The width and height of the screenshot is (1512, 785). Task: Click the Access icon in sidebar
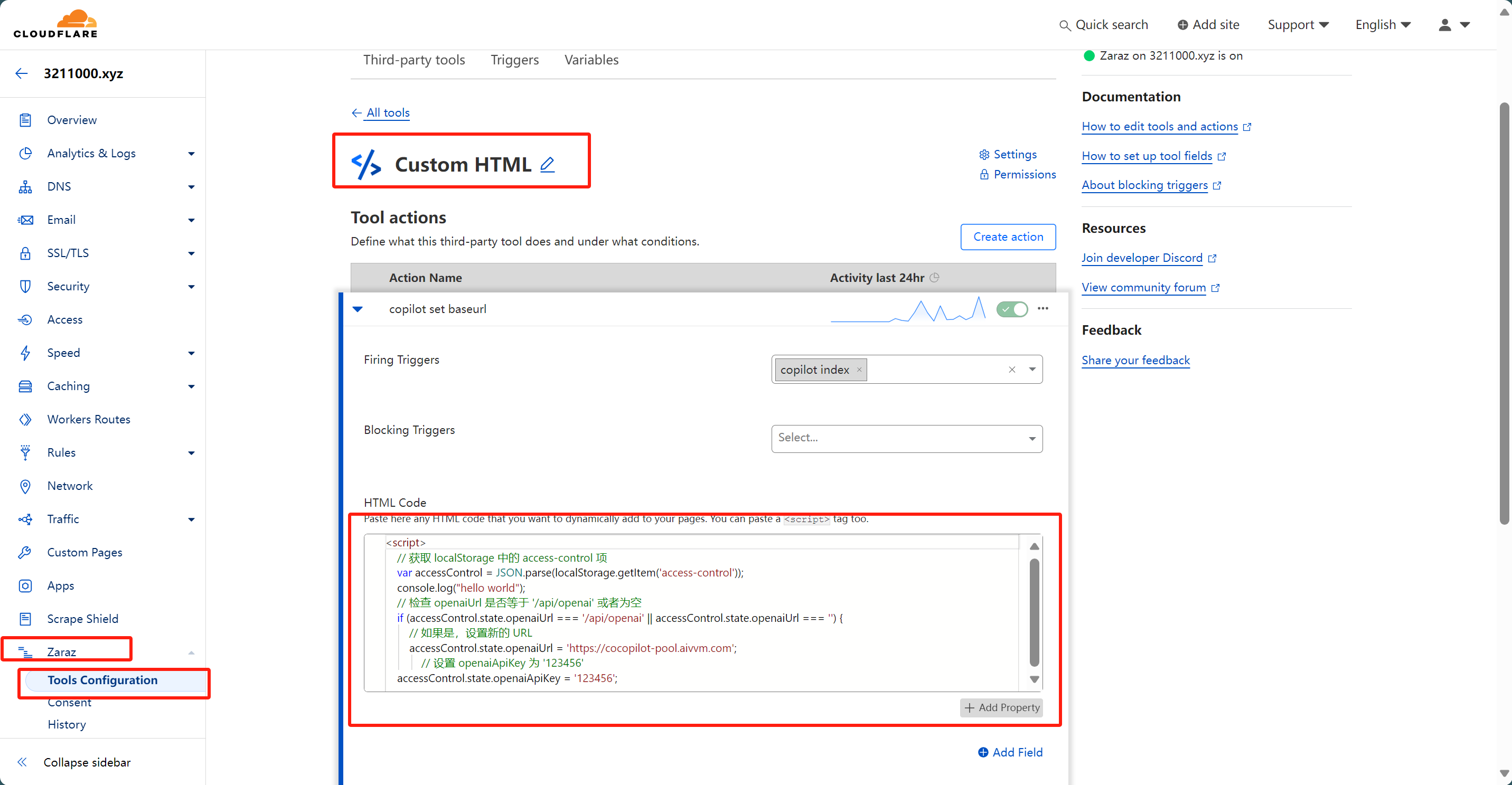point(25,320)
